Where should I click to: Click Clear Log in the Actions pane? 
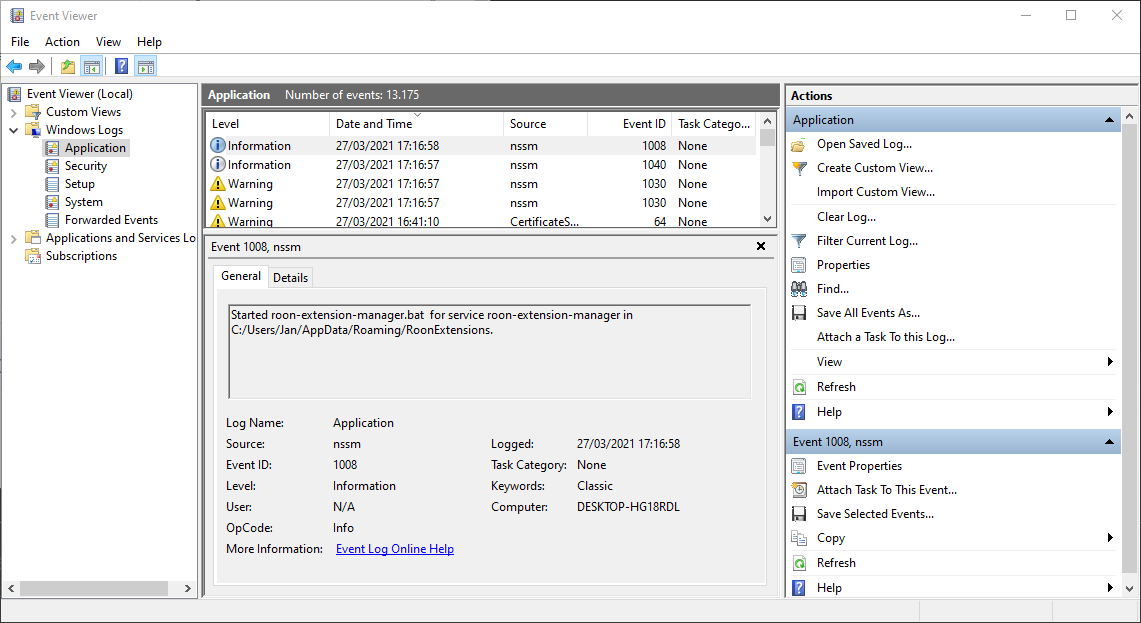point(844,216)
